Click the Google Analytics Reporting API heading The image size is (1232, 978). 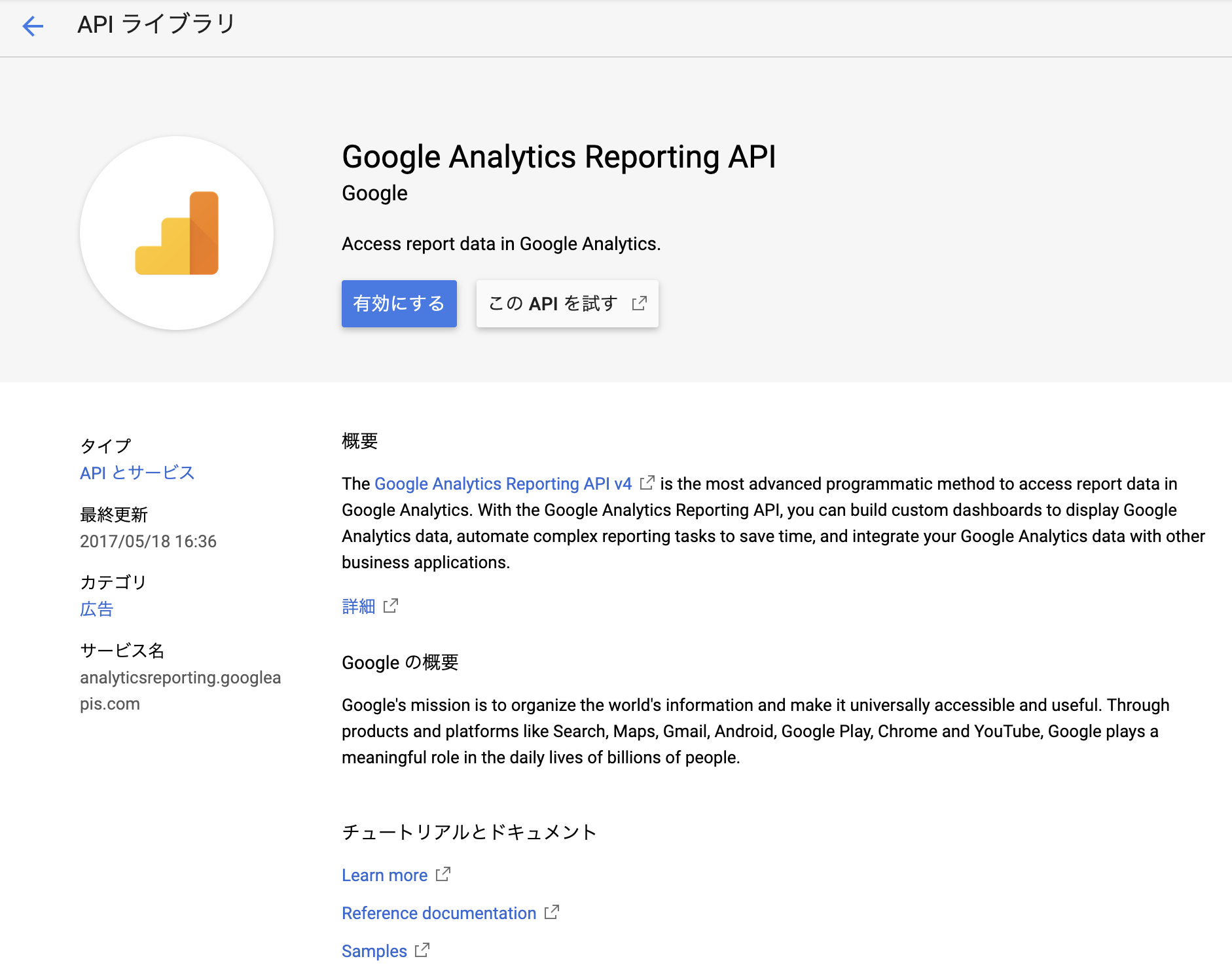click(559, 157)
